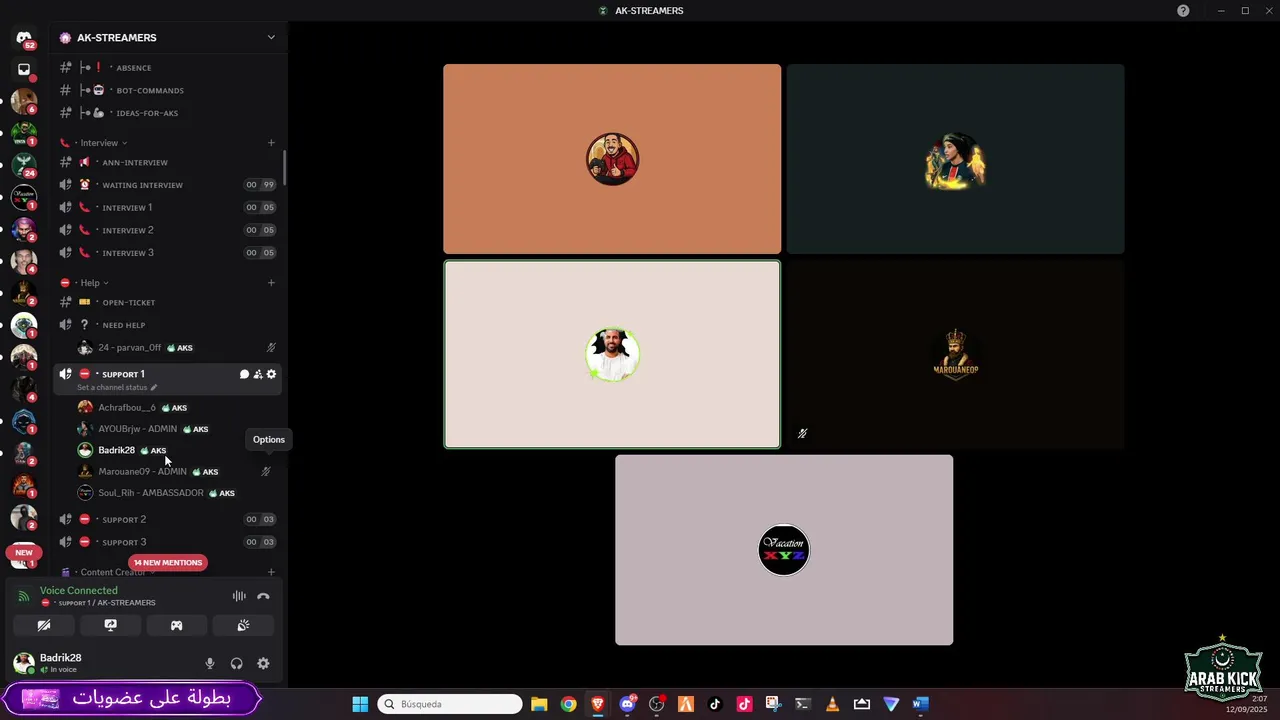The image size is (1280, 720).
Task: Open ideas-for-aks channel
Action: point(167,113)
